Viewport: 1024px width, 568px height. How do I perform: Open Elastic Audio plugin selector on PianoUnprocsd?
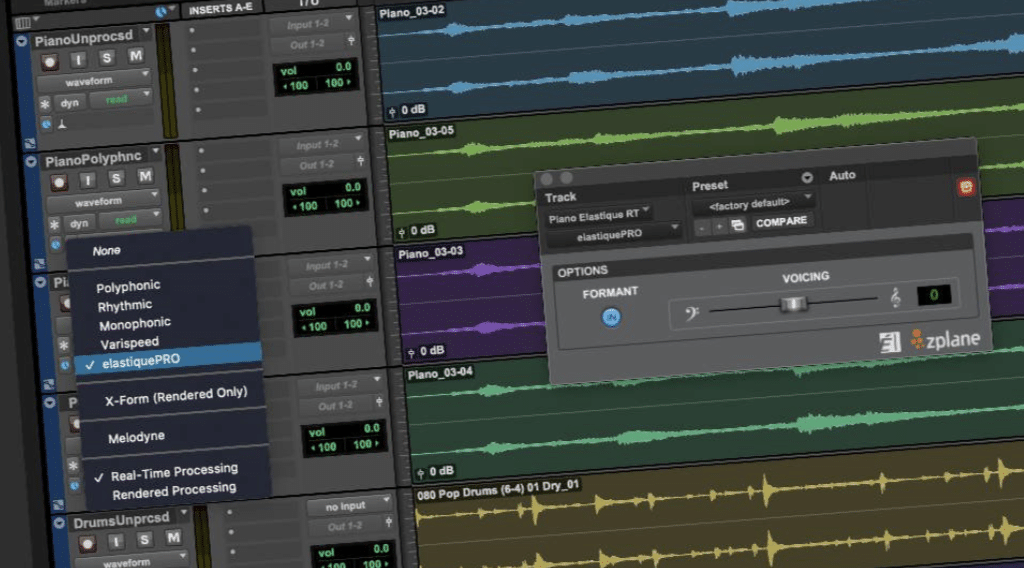[46, 124]
